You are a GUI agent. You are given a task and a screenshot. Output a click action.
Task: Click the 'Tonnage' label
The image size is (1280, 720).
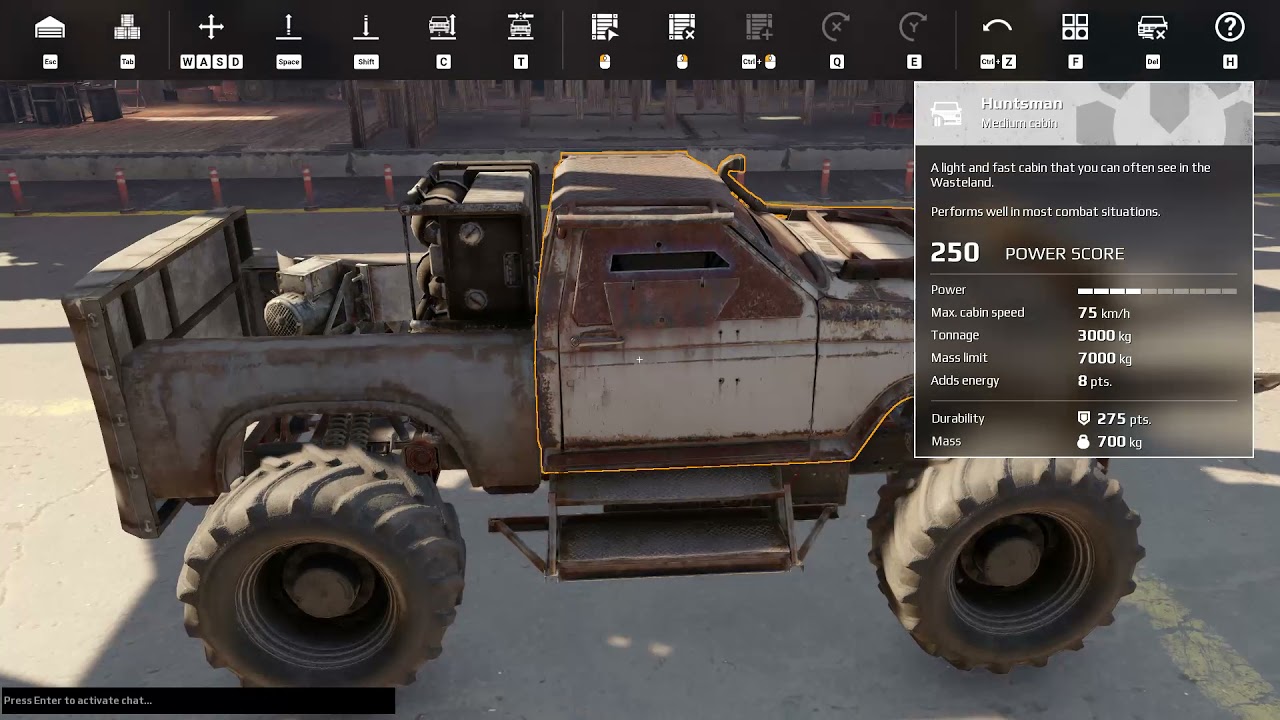tap(954, 335)
